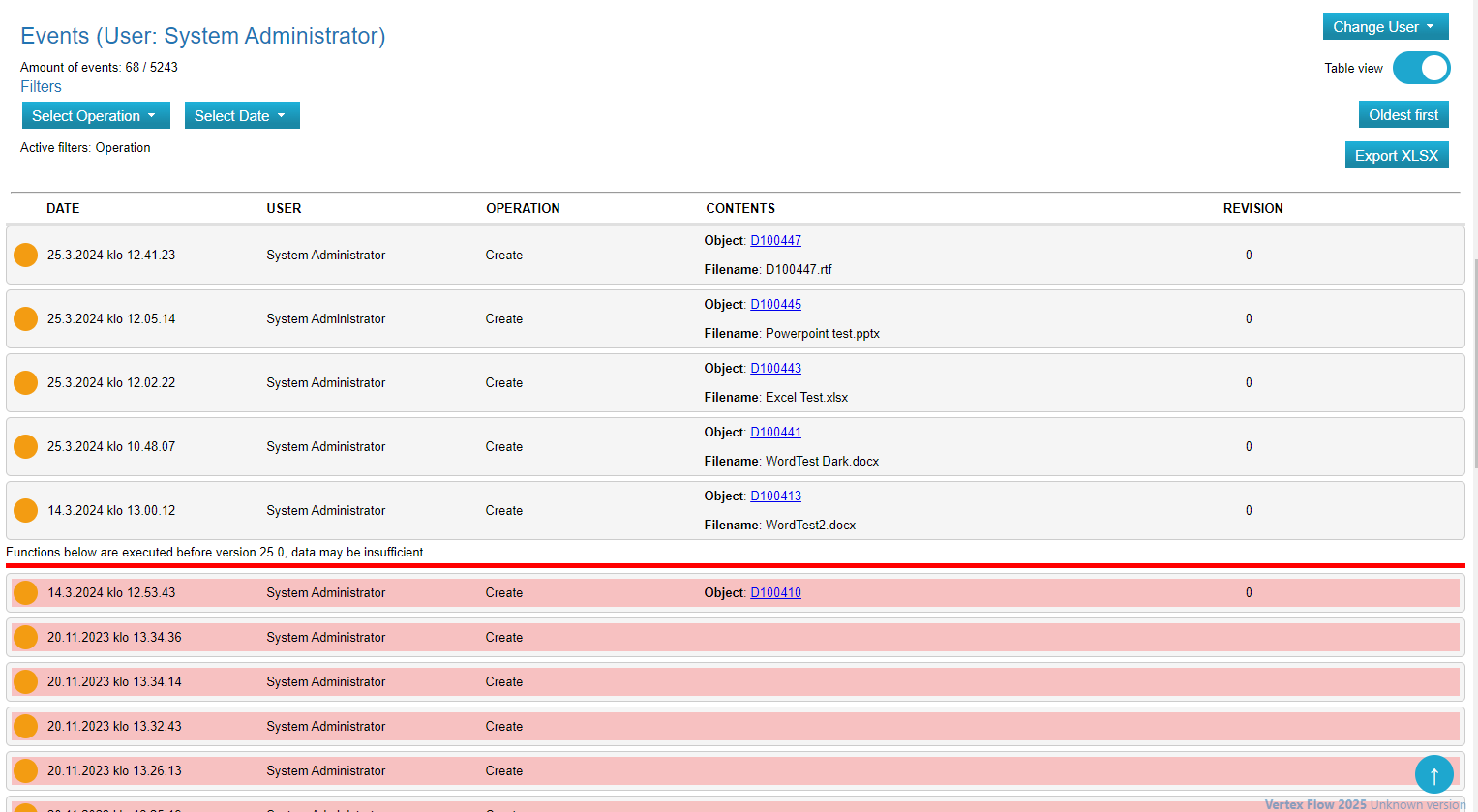1478x812 pixels.
Task: Open the Select Date dropdown
Action: [241, 116]
